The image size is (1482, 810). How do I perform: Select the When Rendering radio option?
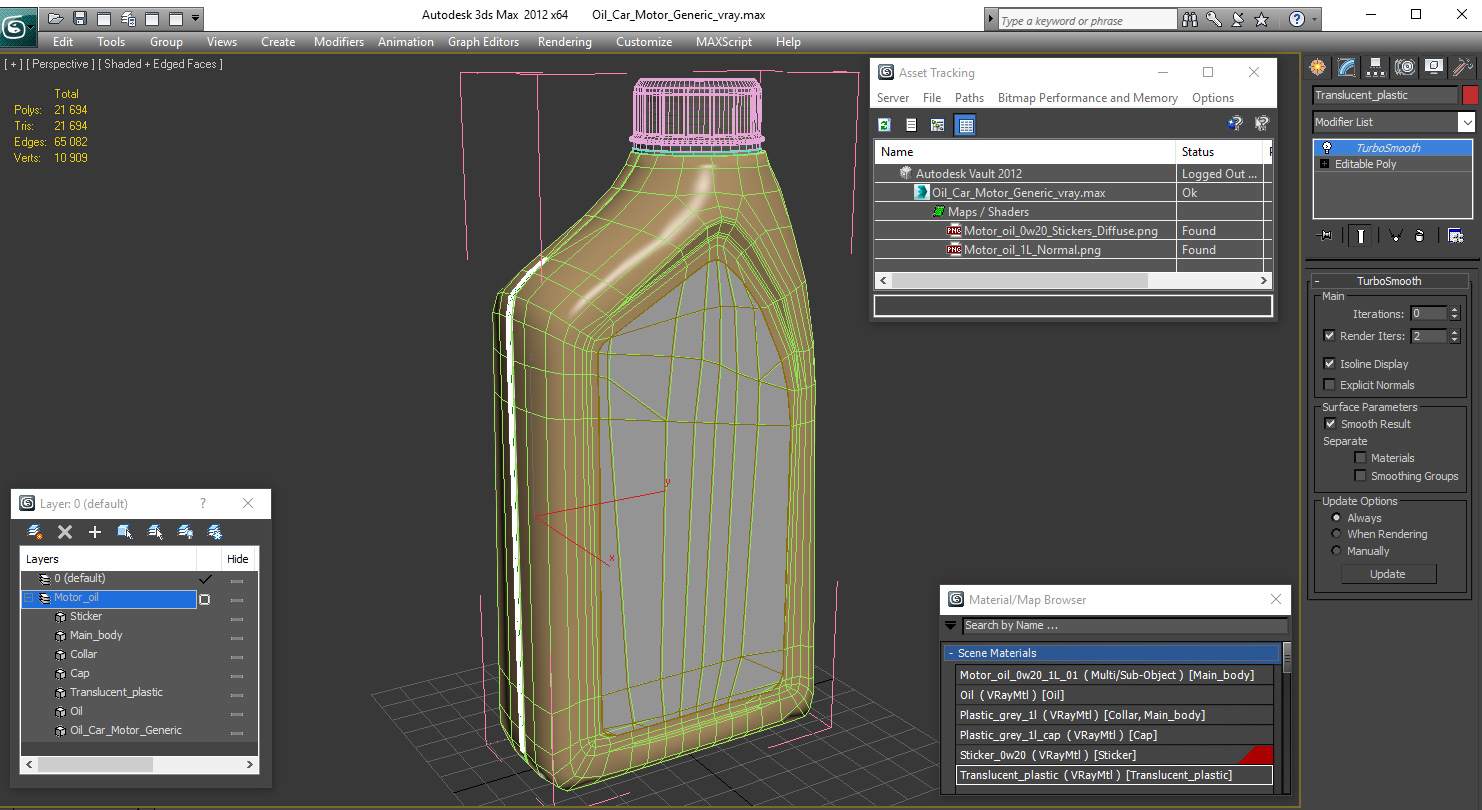pyautogui.click(x=1336, y=534)
